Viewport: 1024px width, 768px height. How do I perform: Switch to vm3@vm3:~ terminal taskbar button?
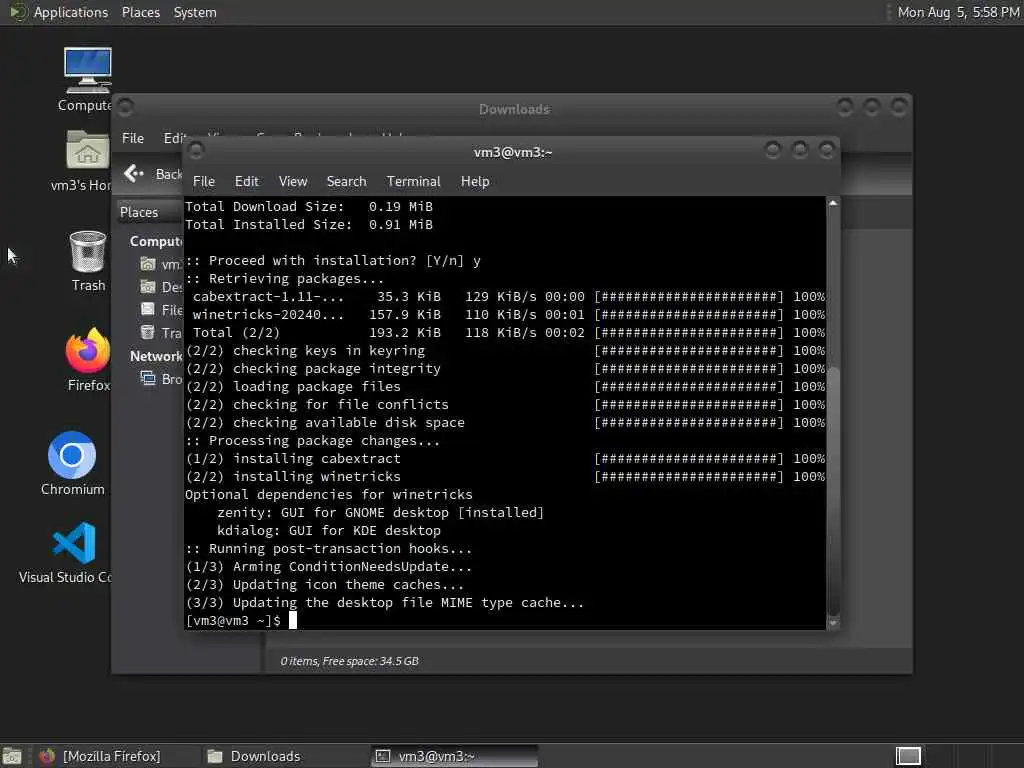point(455,756)
